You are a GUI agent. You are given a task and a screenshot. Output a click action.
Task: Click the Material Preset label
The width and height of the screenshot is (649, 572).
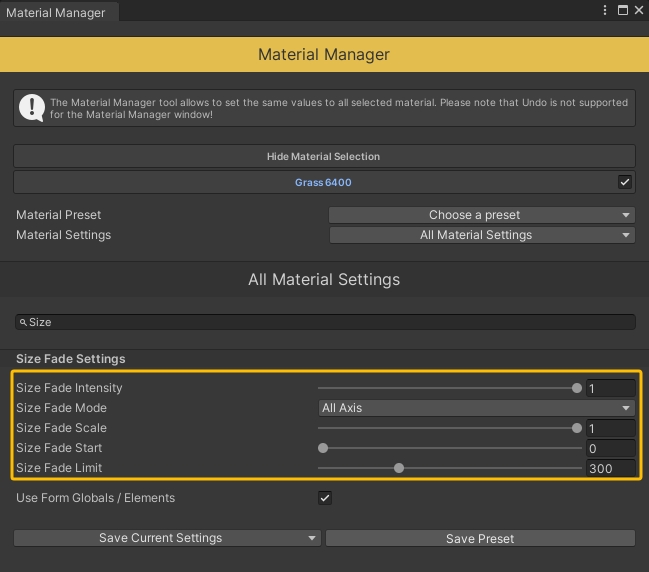click(58, 215)
